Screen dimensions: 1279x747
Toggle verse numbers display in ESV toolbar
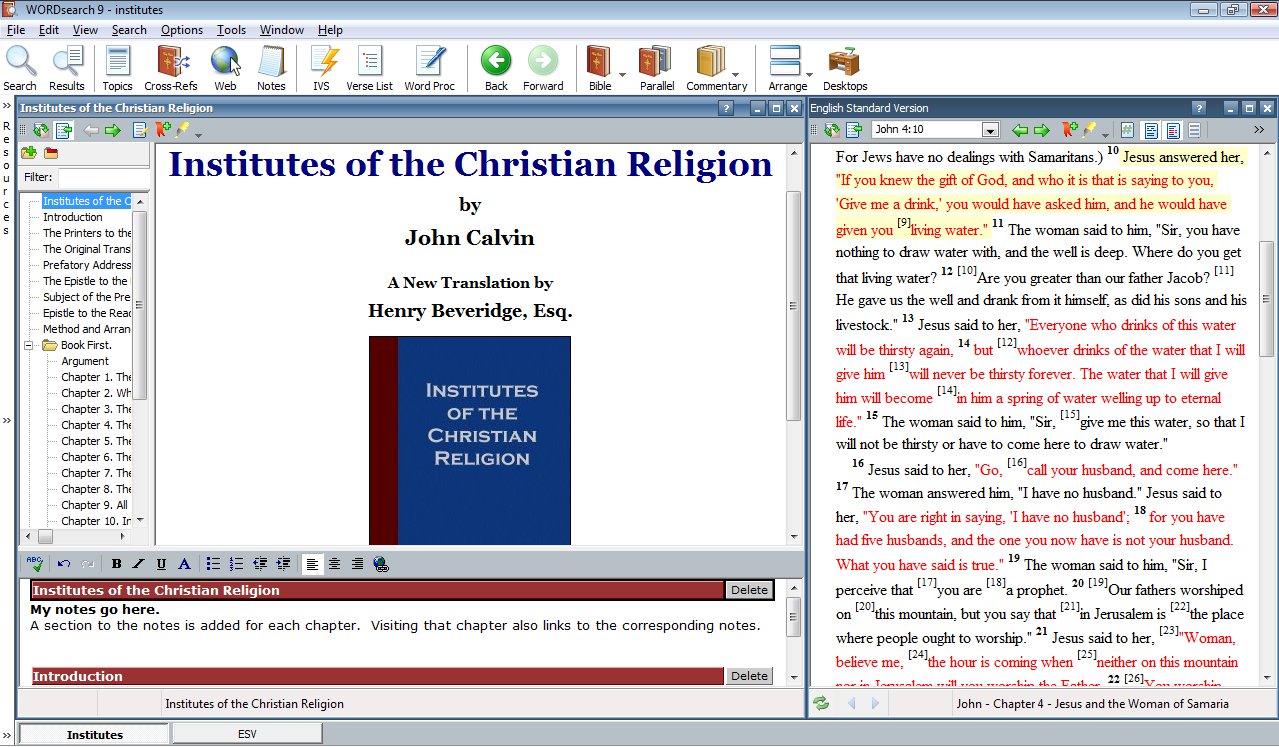coord(1128,130)
